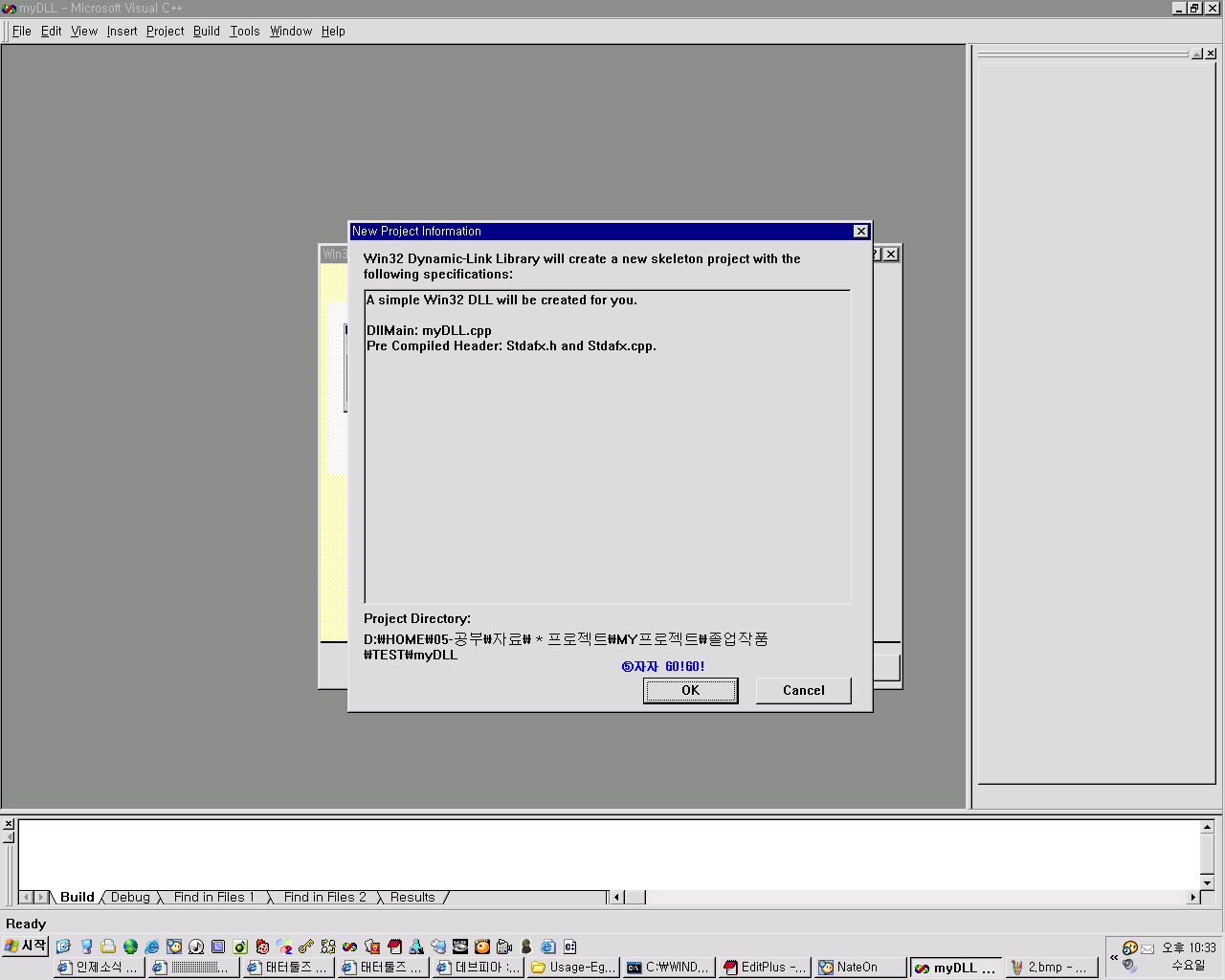Click NateOn smiley tray icon
The image size is (1225, 980).
pos(1130,948)
